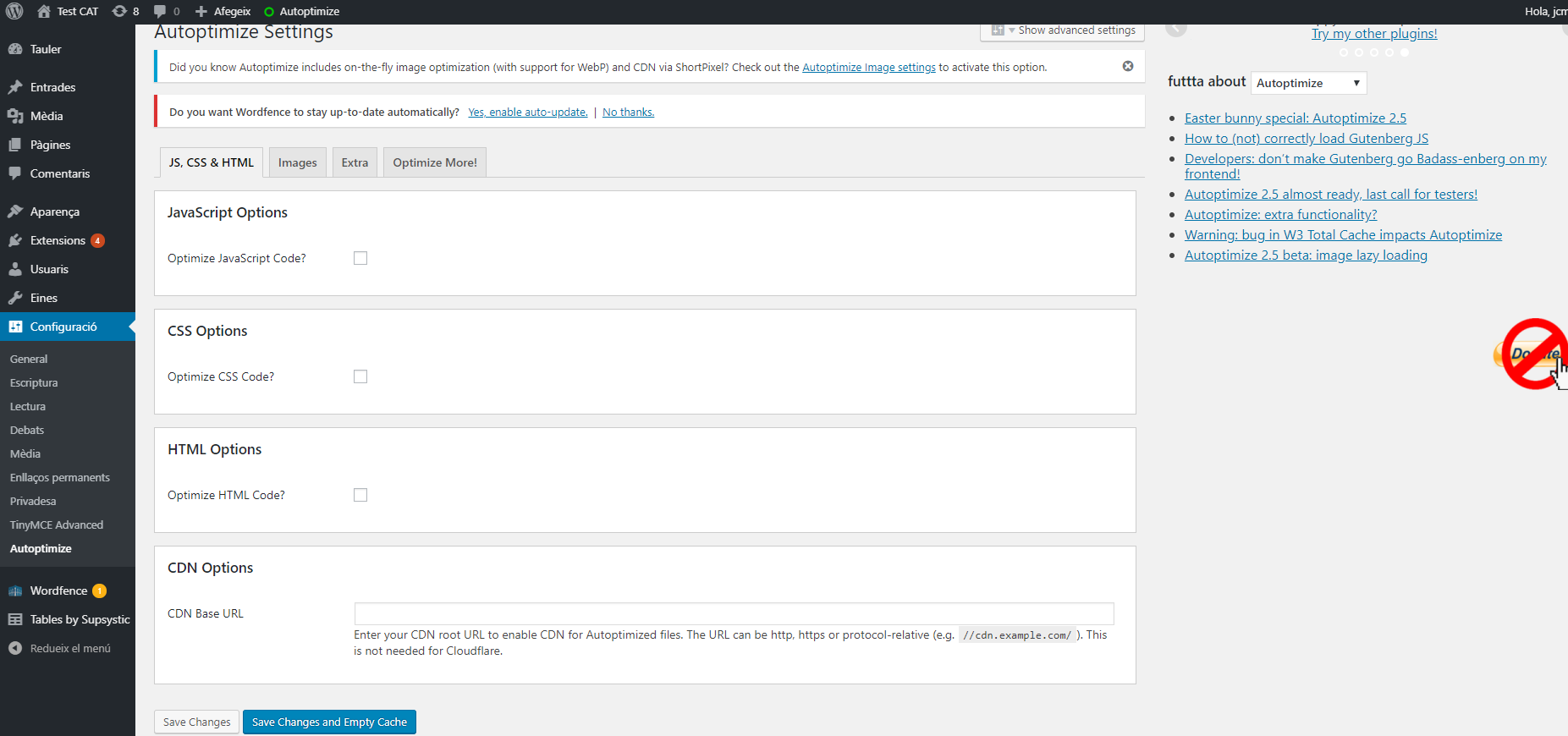Open the Aparença menu
The image size is (1568, 736).
click(x=68, y=211)
